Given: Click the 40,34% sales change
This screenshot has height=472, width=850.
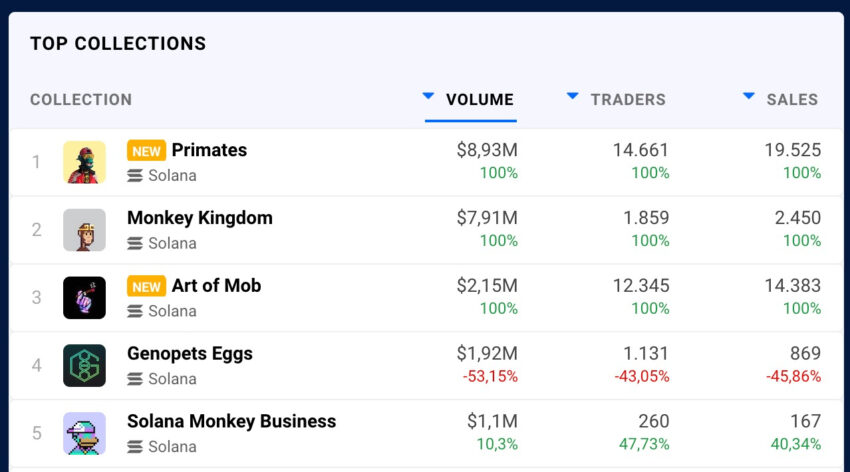Looking at the screenshot, I should tap(796, 444).
